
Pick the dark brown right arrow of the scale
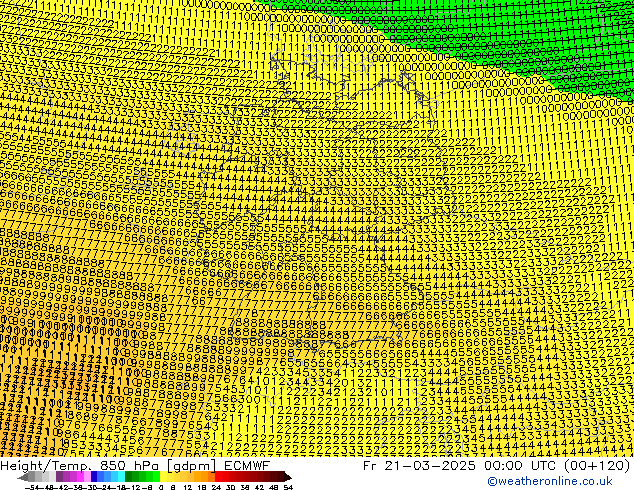tap(288, 477)
